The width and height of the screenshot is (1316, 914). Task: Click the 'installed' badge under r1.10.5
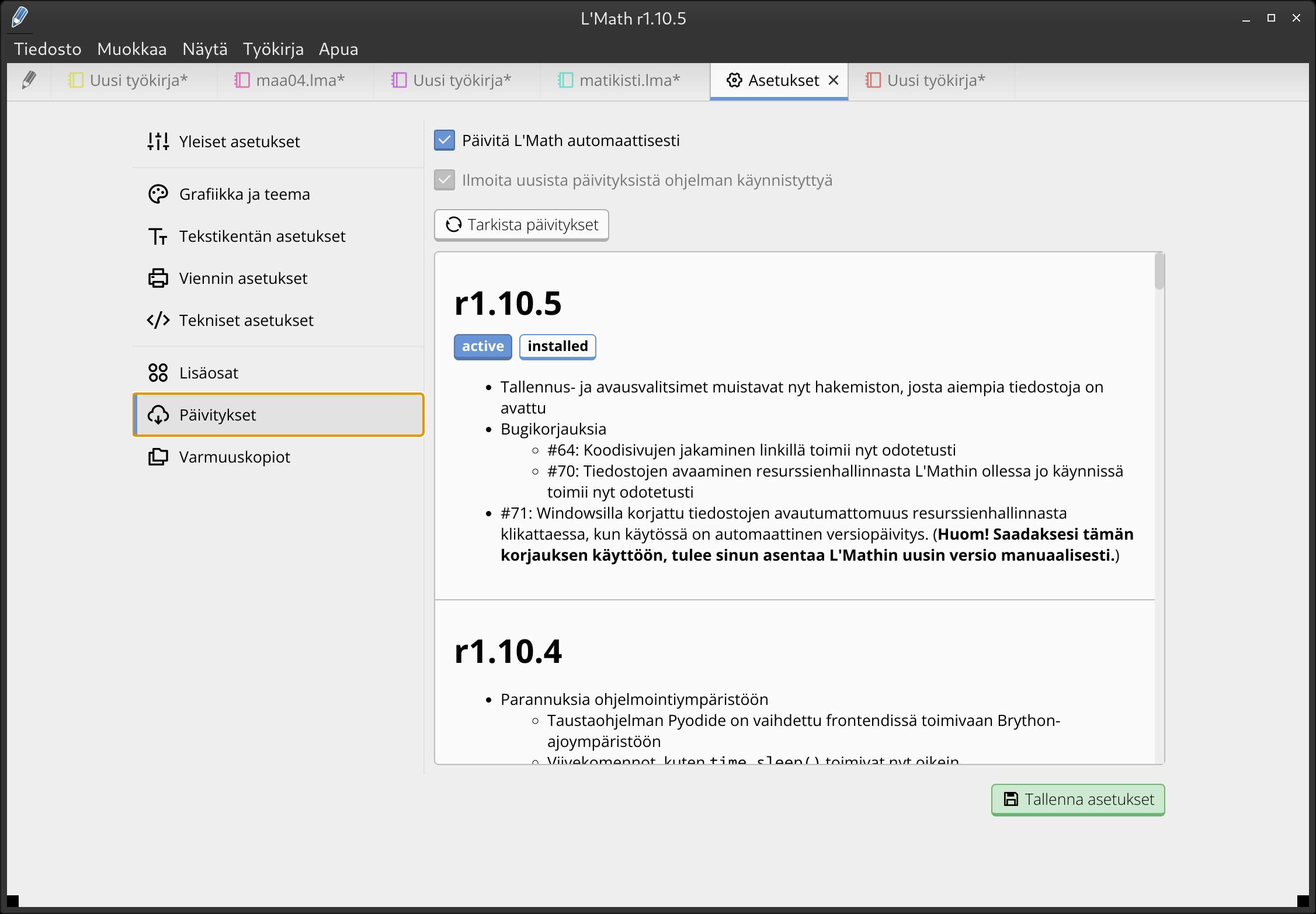(x=558, y=346)
